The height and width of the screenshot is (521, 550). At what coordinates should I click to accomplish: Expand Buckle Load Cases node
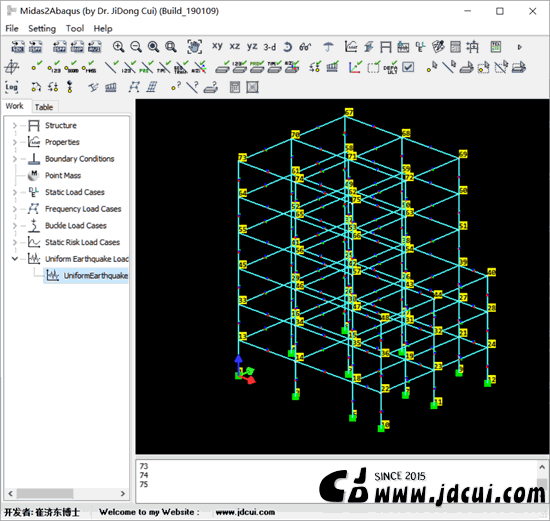14,226
